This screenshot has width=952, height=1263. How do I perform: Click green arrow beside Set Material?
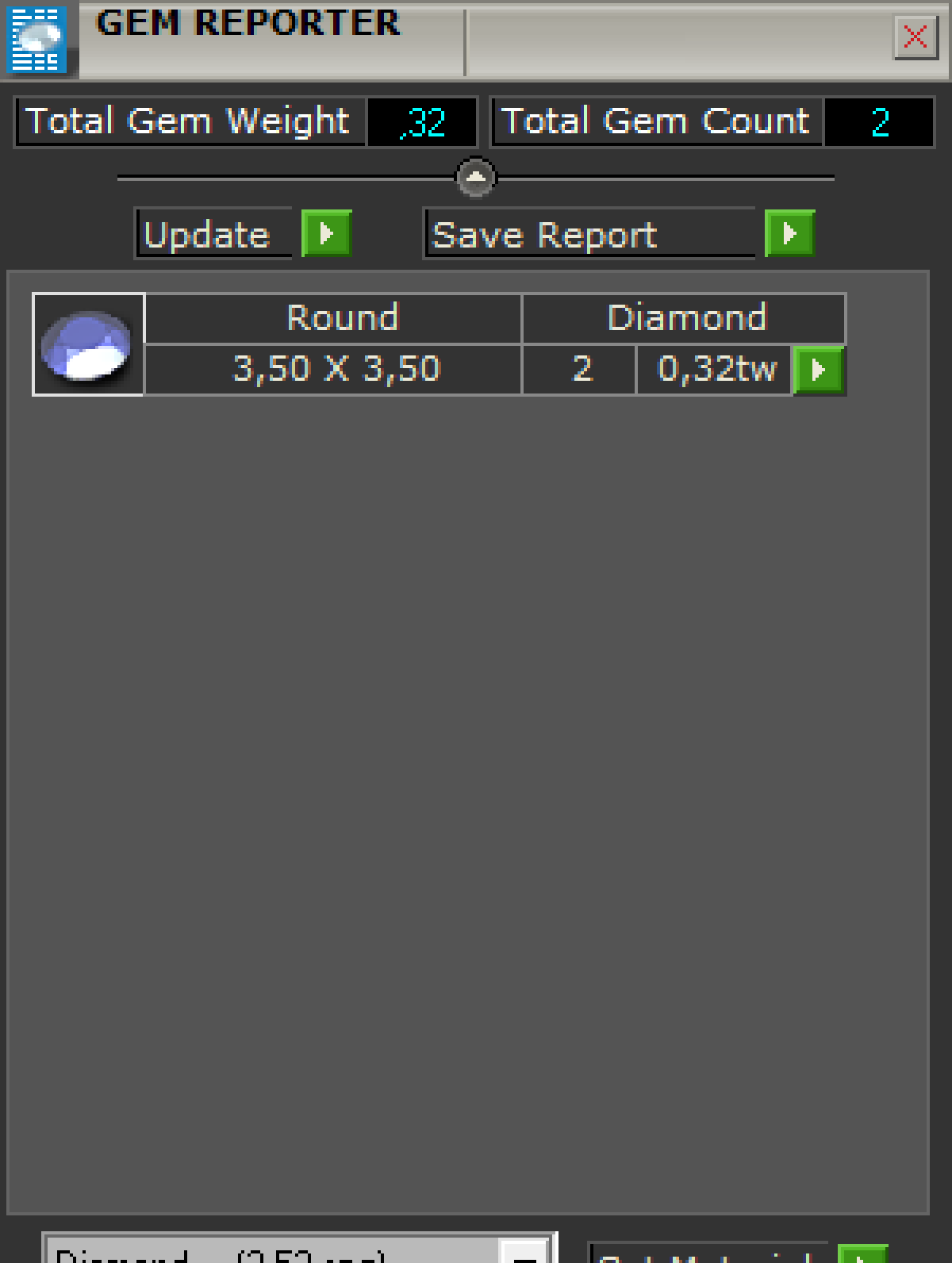point(863,1253)
